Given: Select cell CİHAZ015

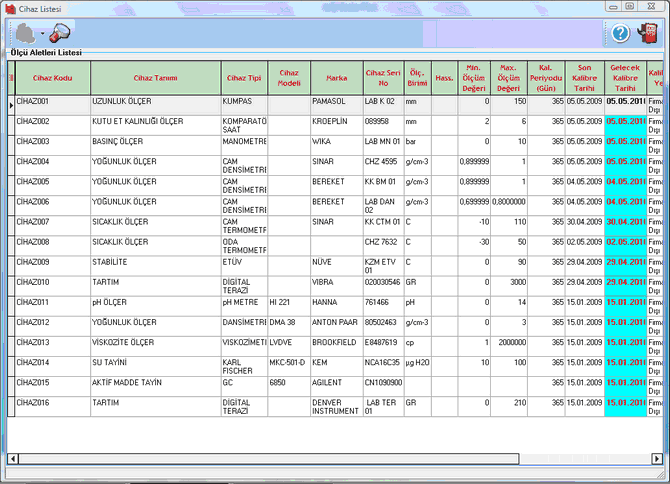Looking at the screenshot, I should (53, 386).
